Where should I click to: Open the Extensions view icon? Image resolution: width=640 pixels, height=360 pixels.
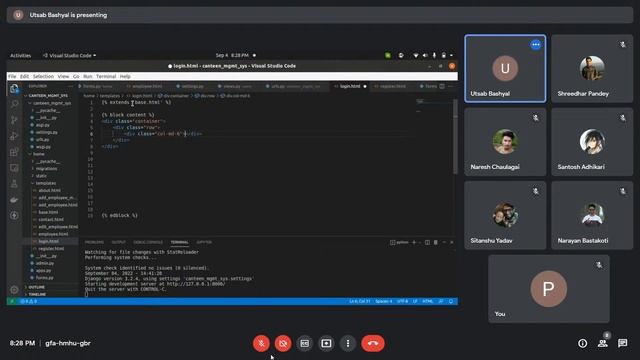(x=14, y=152)
